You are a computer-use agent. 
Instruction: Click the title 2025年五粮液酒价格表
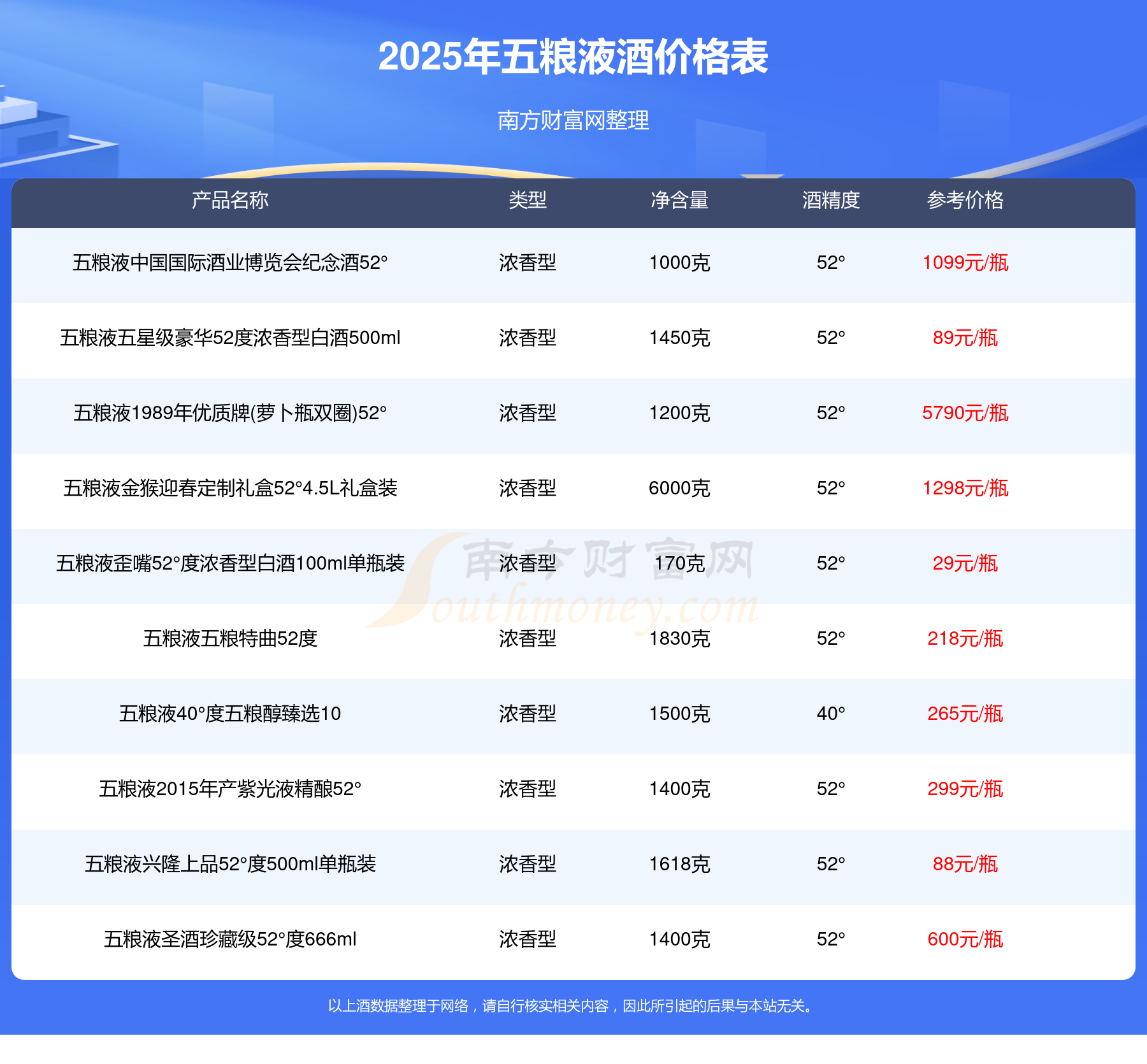pos(573,57)
